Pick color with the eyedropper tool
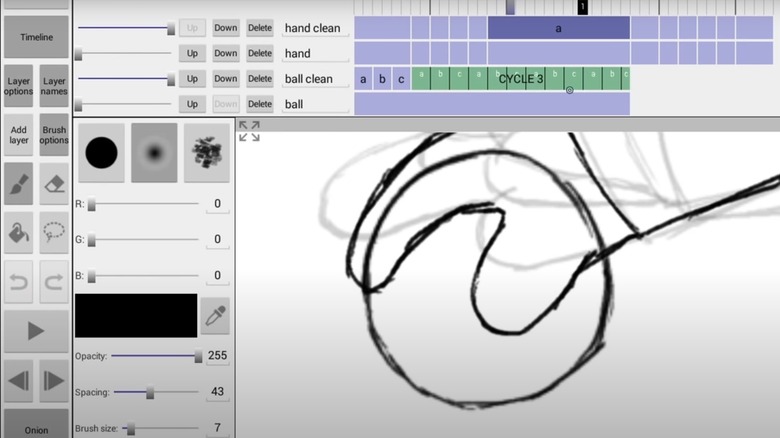This screenshot has height=438, width=780. [215, 316]
